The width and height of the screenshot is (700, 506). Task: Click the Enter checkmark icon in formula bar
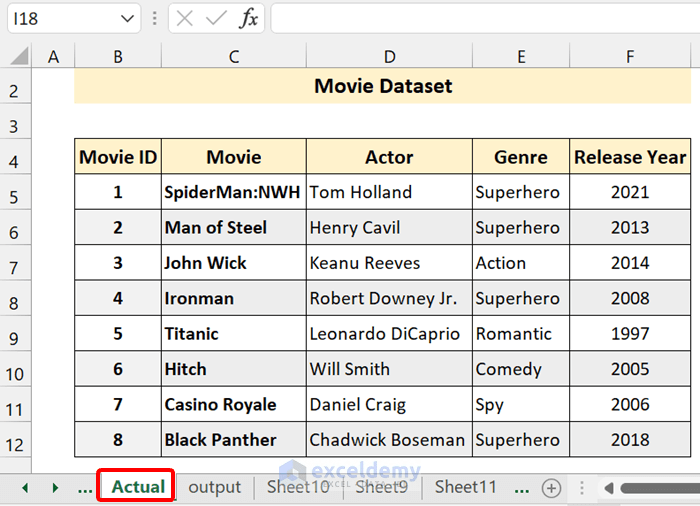pyautogui.click(x=216, y=19)
